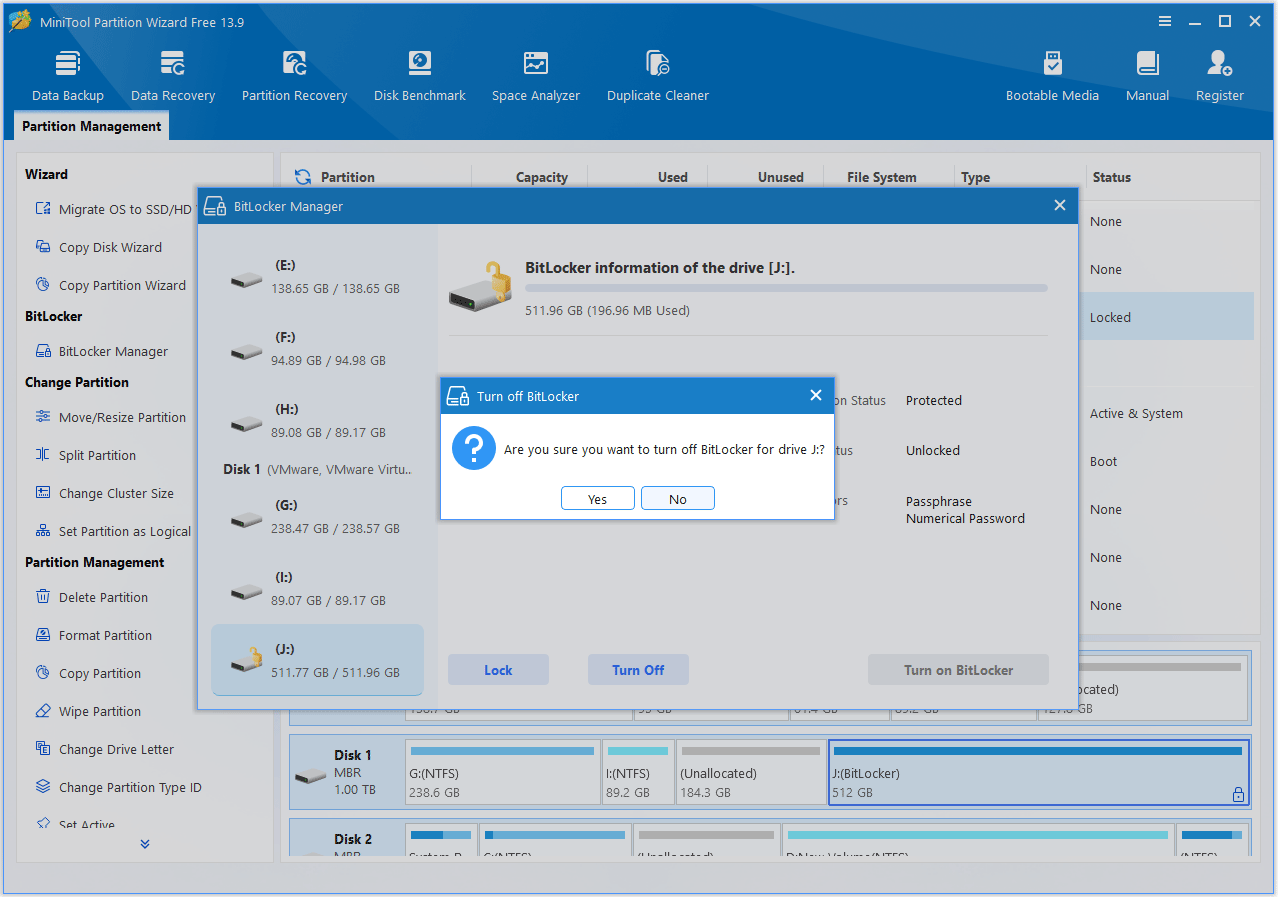Click the Type column header

coord(976,177)
